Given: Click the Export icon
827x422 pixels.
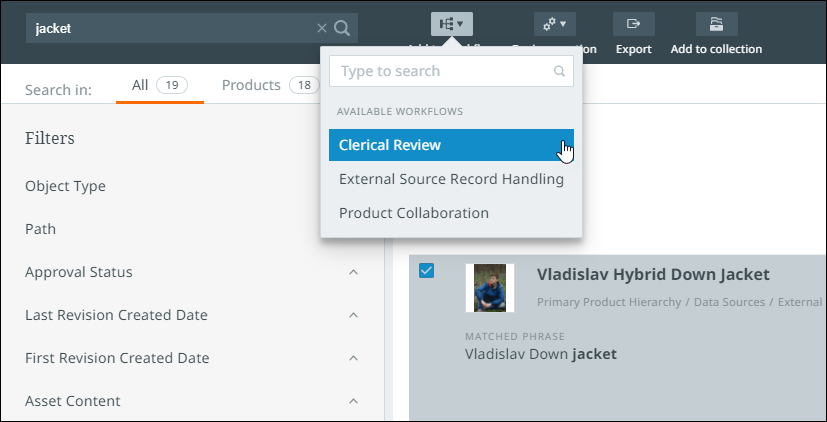Looking at the screenshot, I should (x=633, y=24).
